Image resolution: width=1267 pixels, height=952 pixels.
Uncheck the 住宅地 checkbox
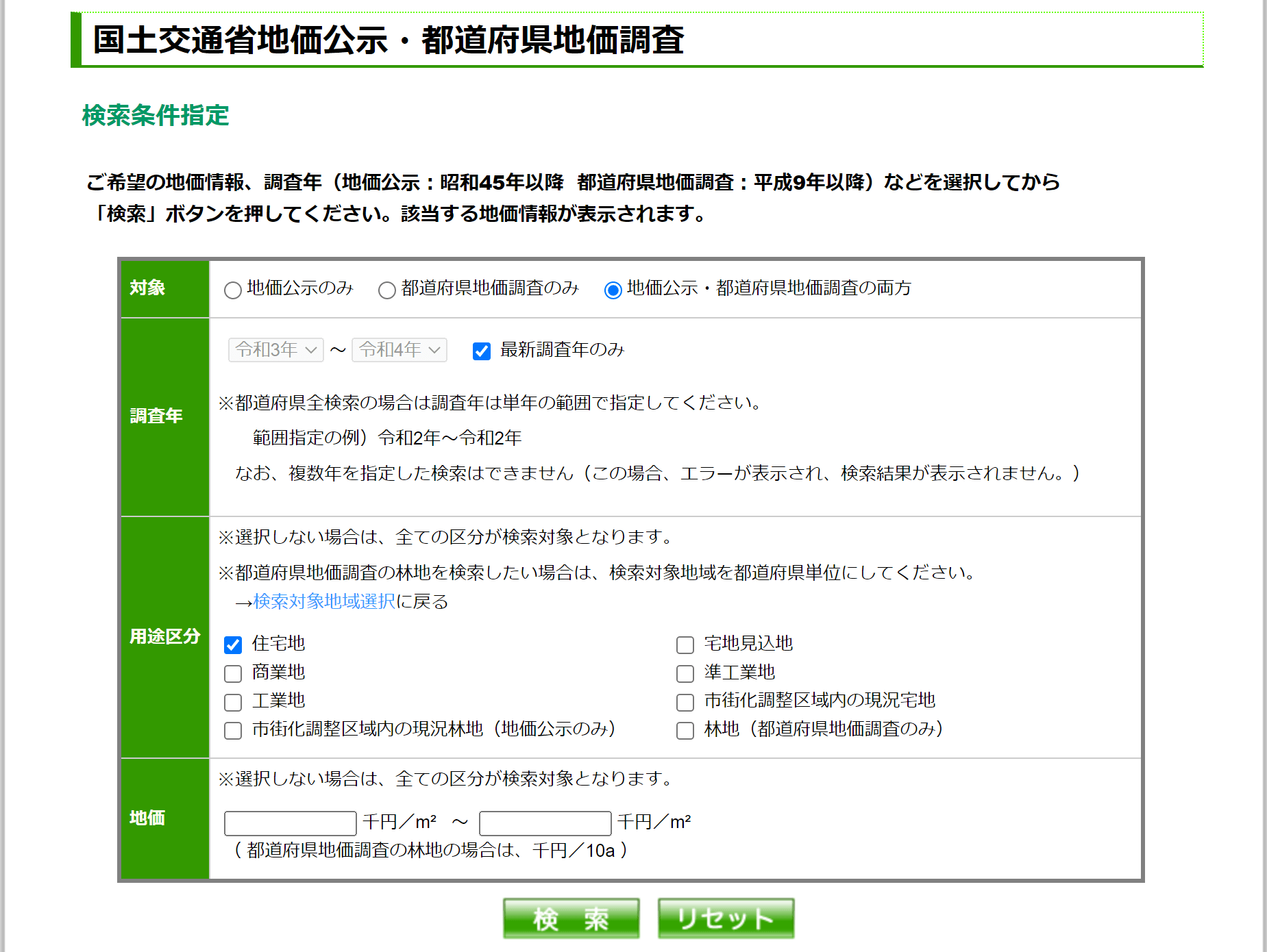pyautogui.click(x=233, y=644)
